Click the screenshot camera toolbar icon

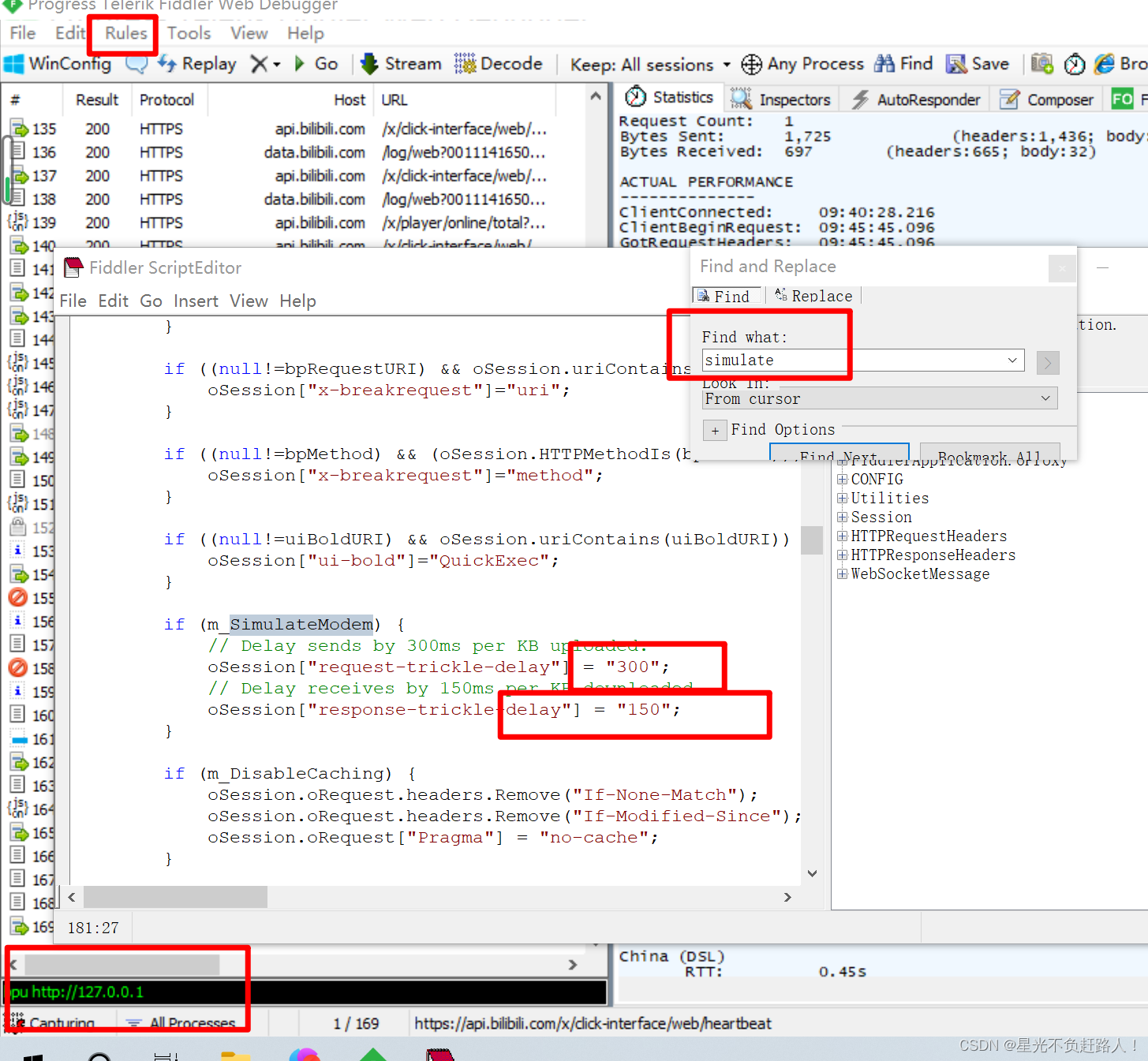click(x=1042, y=64)
